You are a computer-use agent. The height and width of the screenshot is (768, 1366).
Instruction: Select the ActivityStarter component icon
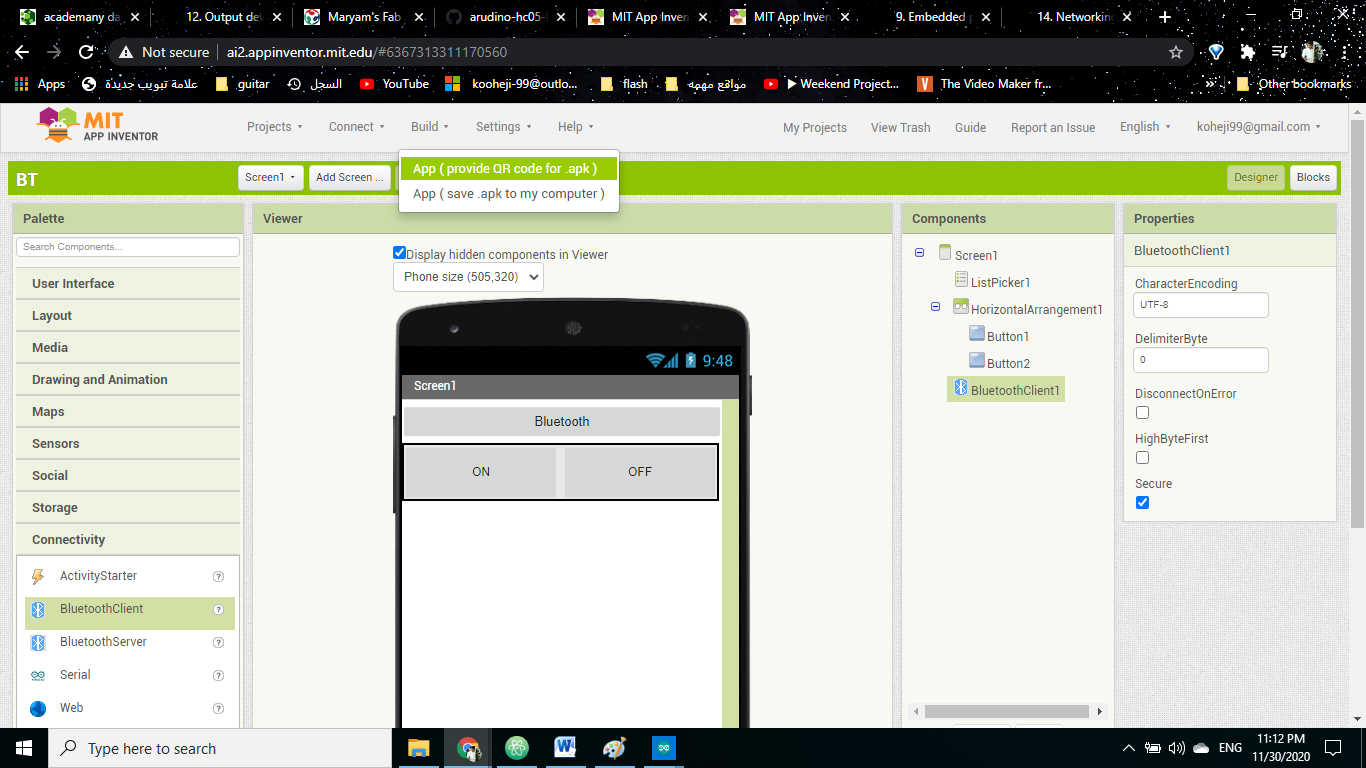point(40,575)
